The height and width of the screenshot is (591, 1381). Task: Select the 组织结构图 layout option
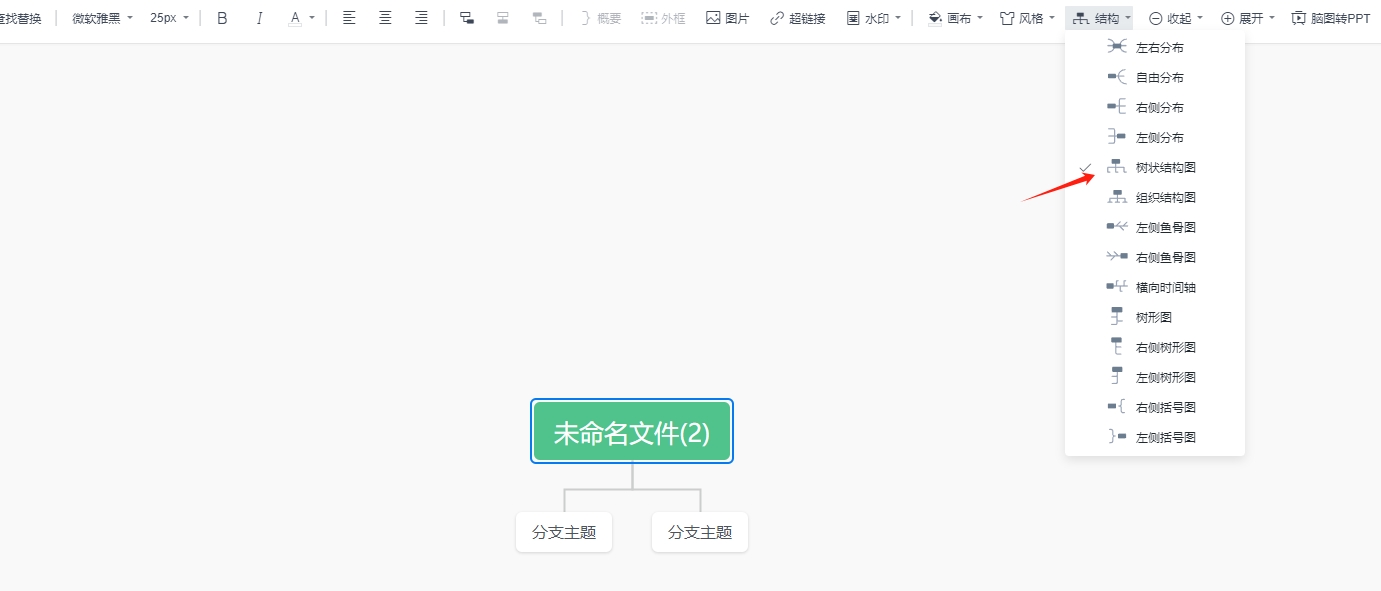[1160, 196]
